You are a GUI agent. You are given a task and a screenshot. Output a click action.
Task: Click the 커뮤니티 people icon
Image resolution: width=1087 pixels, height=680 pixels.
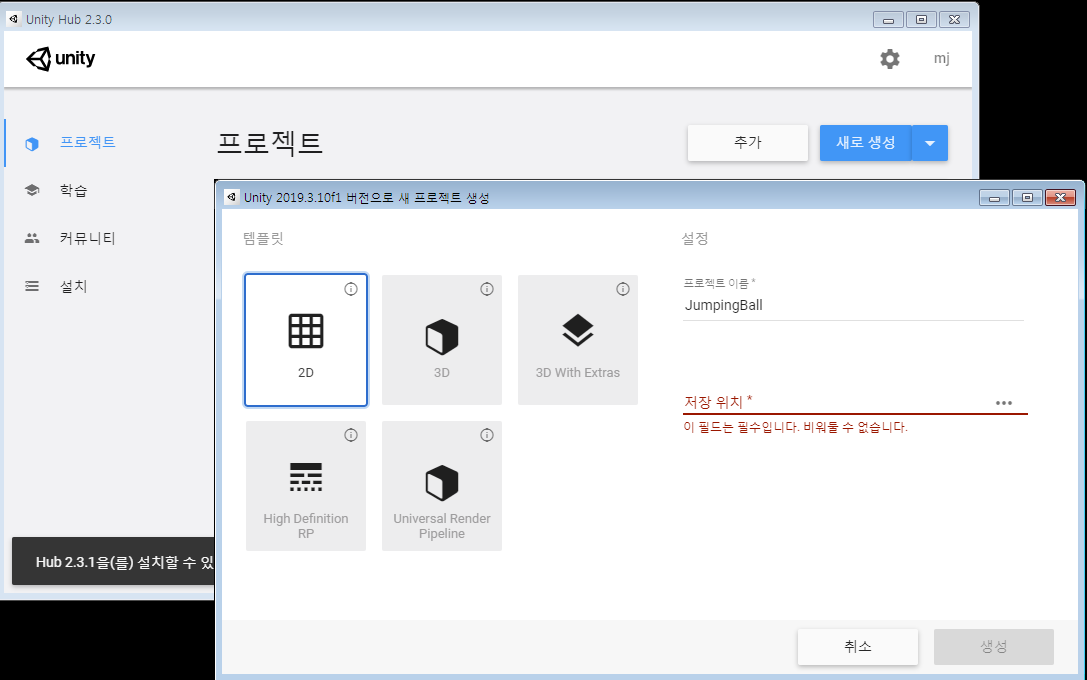[x=32, y=238]
